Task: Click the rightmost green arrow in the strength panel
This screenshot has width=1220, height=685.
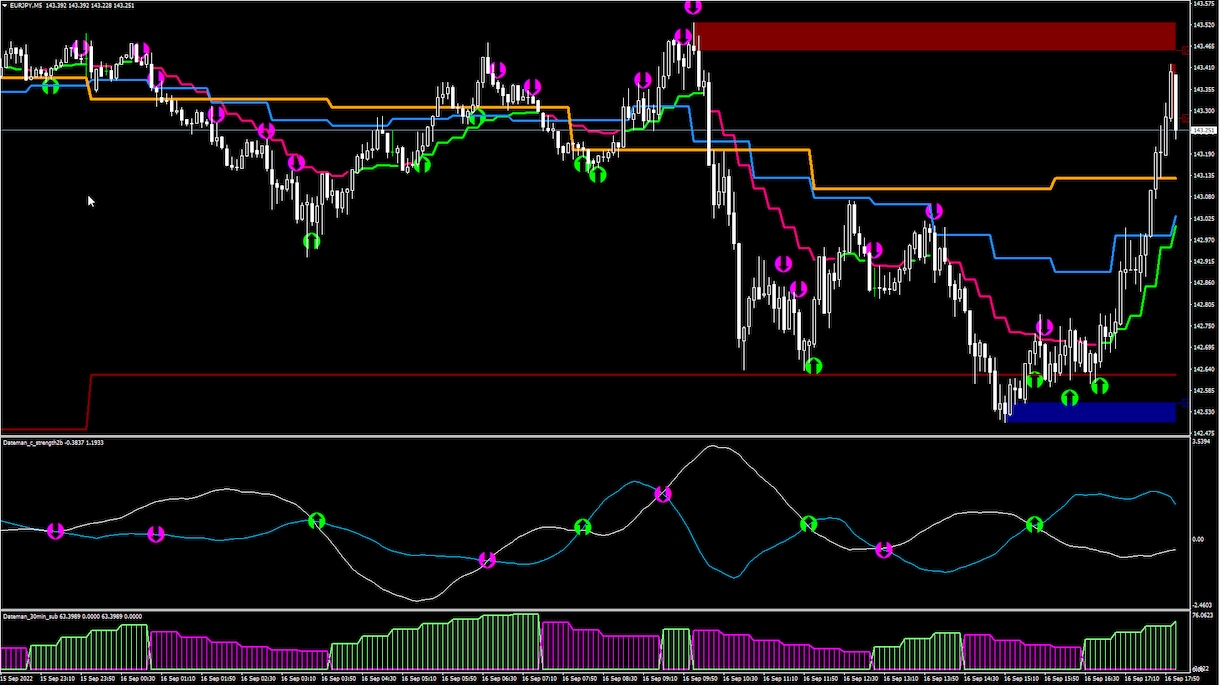Action: tap(1035, 524)
